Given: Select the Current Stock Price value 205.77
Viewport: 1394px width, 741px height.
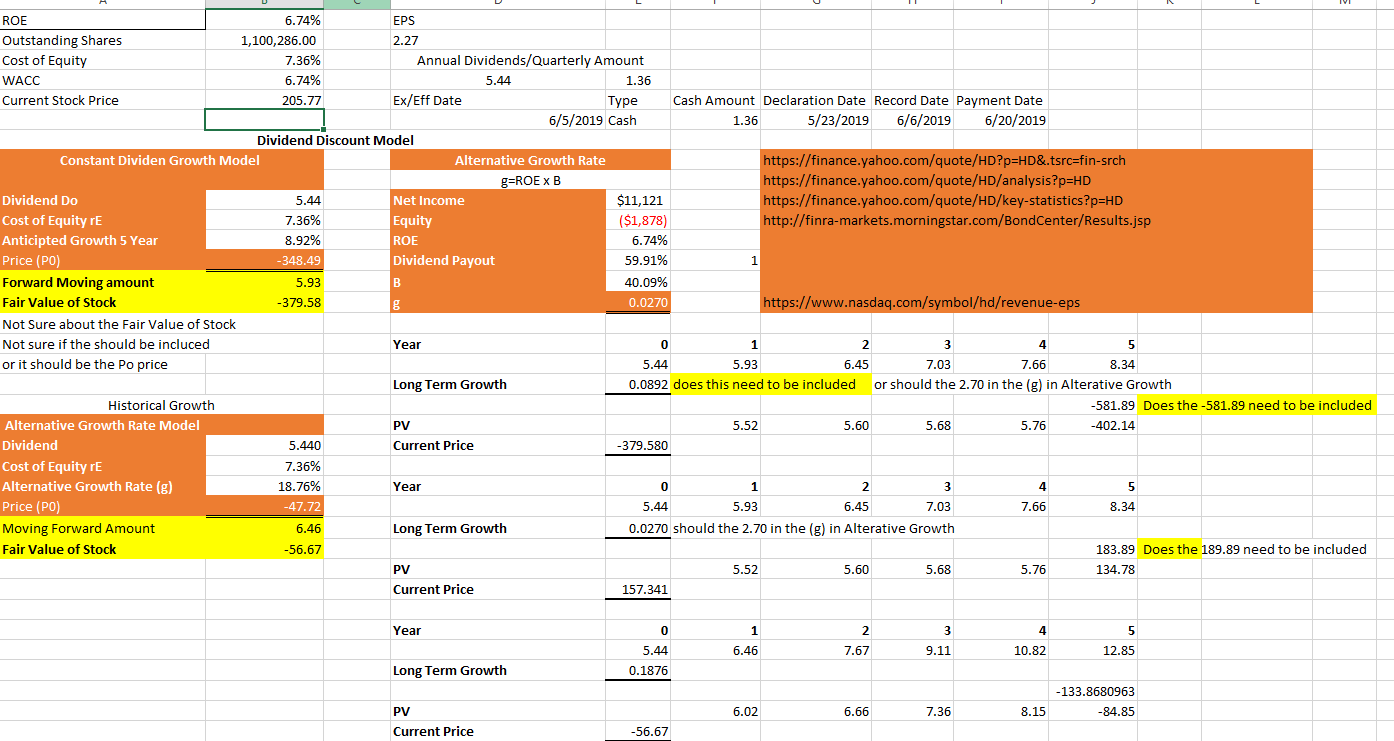Looking at the screenshot, I should pos(265,100).
